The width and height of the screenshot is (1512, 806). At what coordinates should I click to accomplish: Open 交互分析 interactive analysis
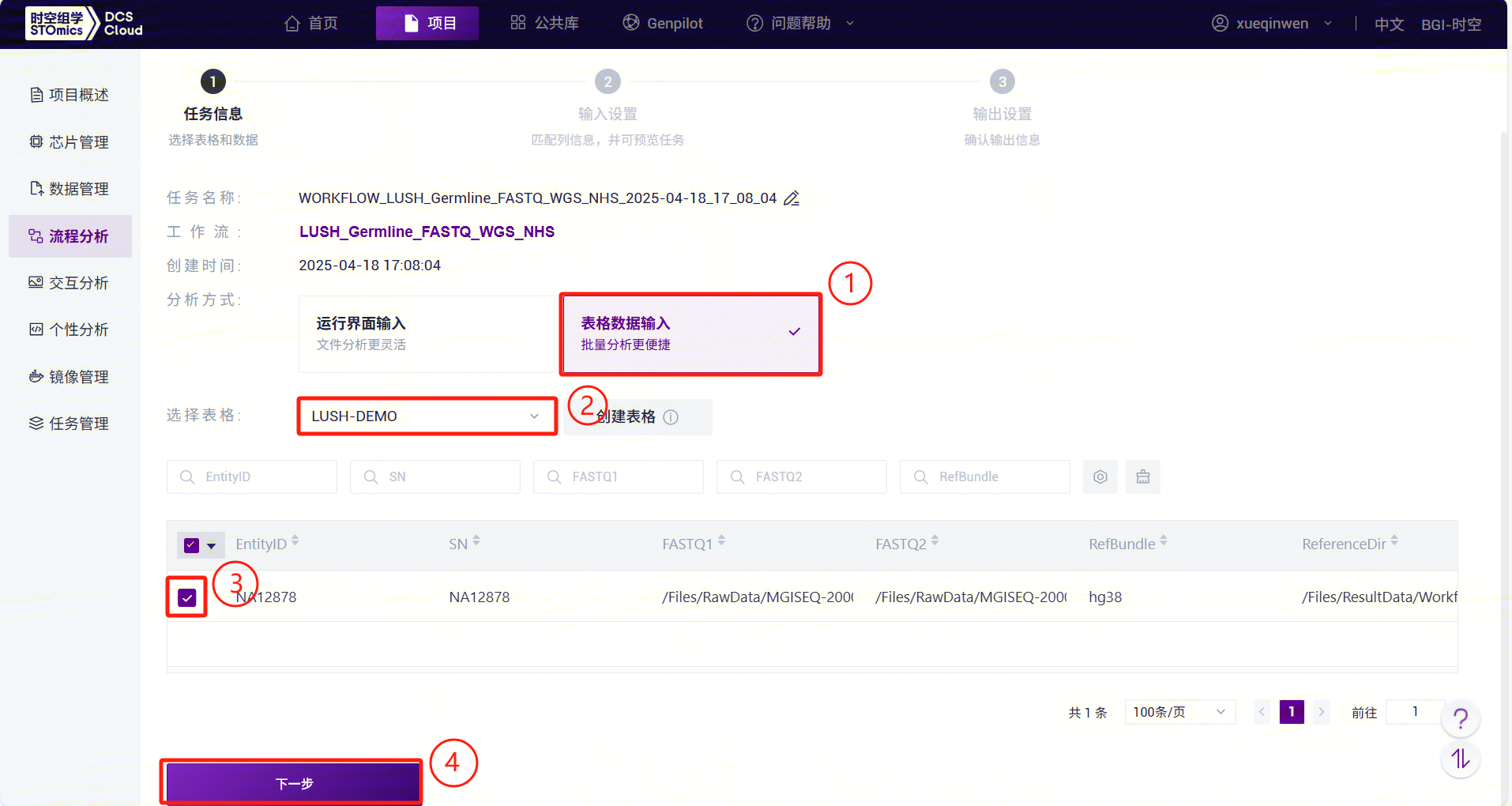[x=70, y=283]
